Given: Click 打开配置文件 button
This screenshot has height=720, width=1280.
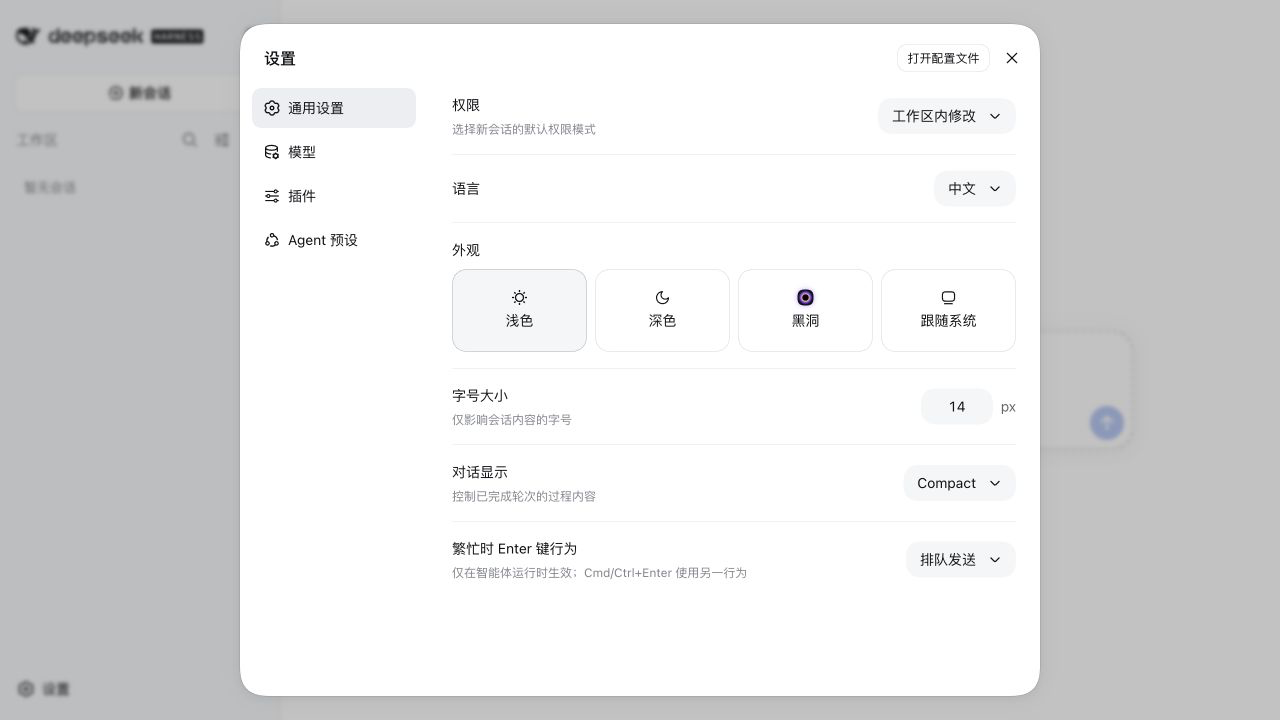Looking at the screenshot, I should click(x=943, y=58).
